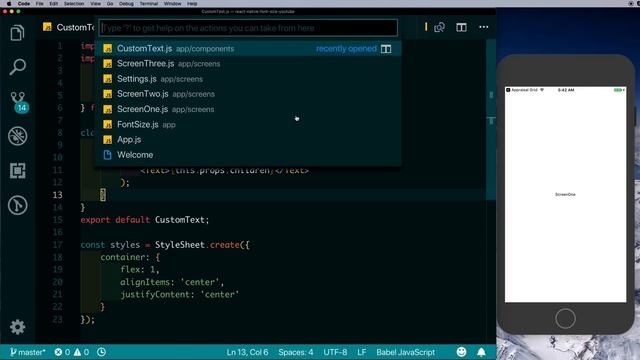Click the Apple menu icon
Viewport: 640px width, 360px height.
pyautogui.click(x=9, y=4)
